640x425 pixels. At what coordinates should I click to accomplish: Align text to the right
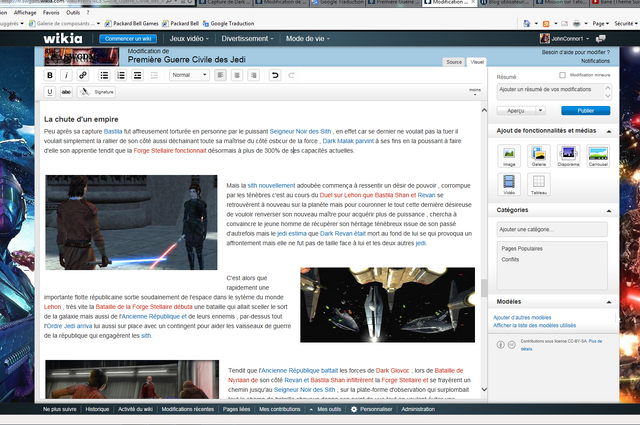pos(253,75)
